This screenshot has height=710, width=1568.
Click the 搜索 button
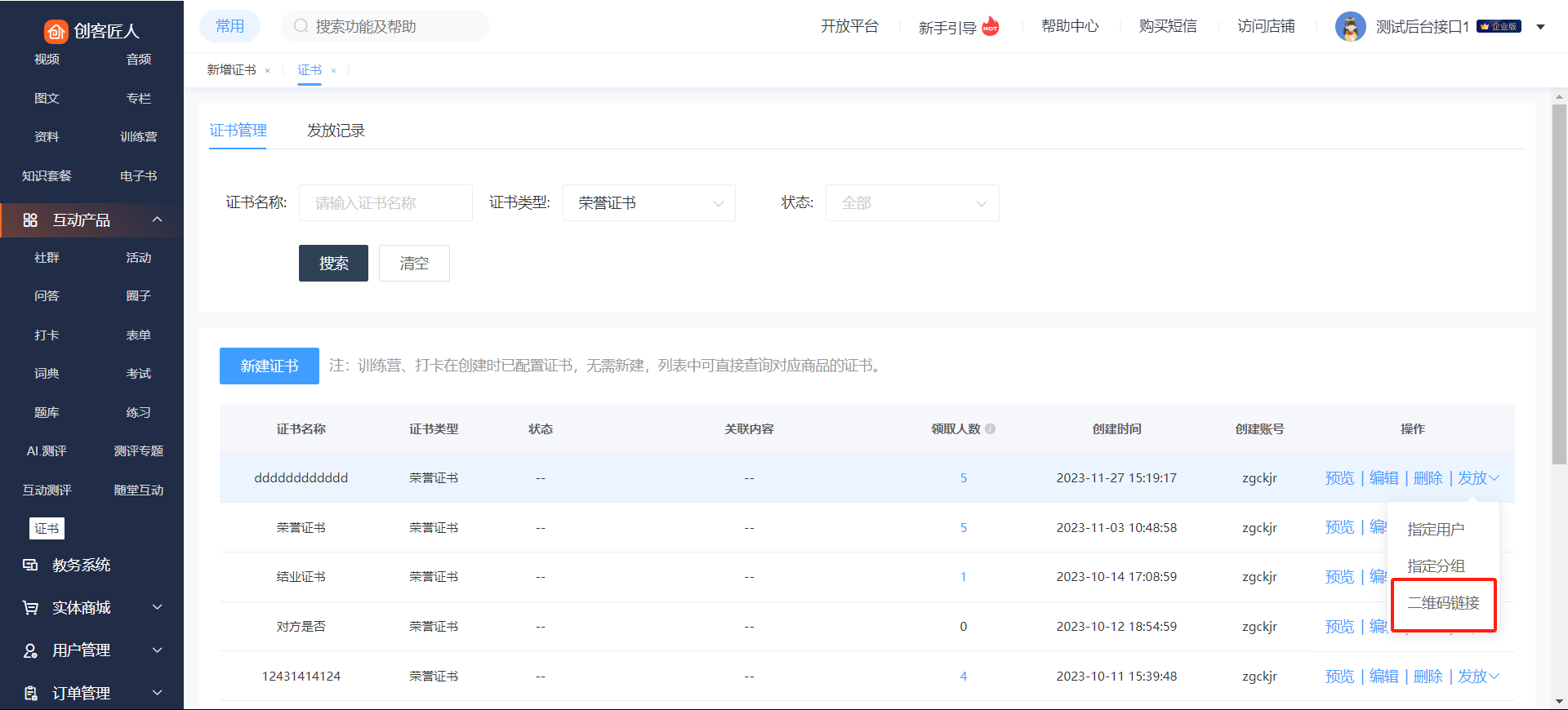pos(333,263)
